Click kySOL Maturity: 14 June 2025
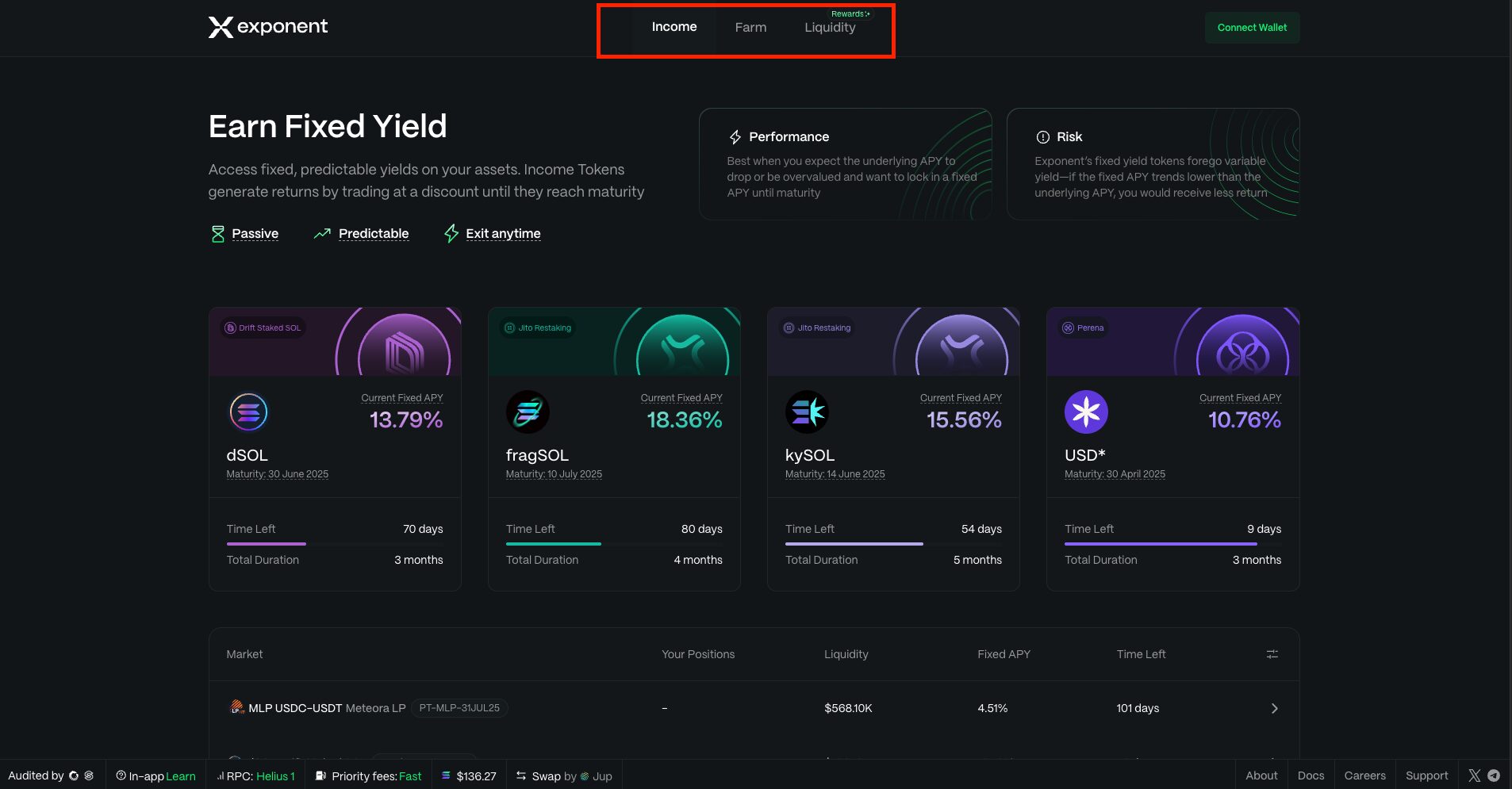This screenshot has width=1512, height=789. [835, 474]
